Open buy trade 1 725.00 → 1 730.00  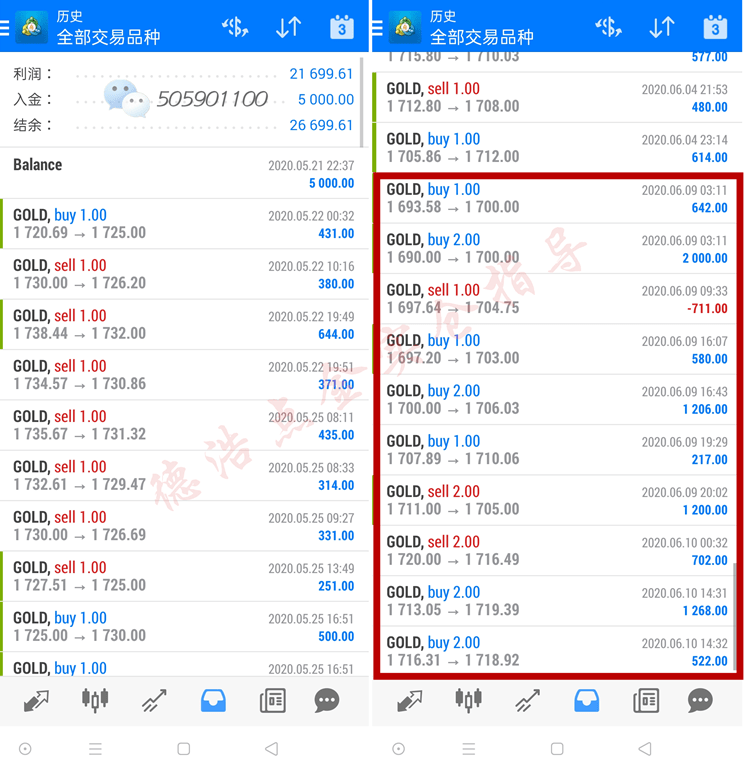[184, 626]
